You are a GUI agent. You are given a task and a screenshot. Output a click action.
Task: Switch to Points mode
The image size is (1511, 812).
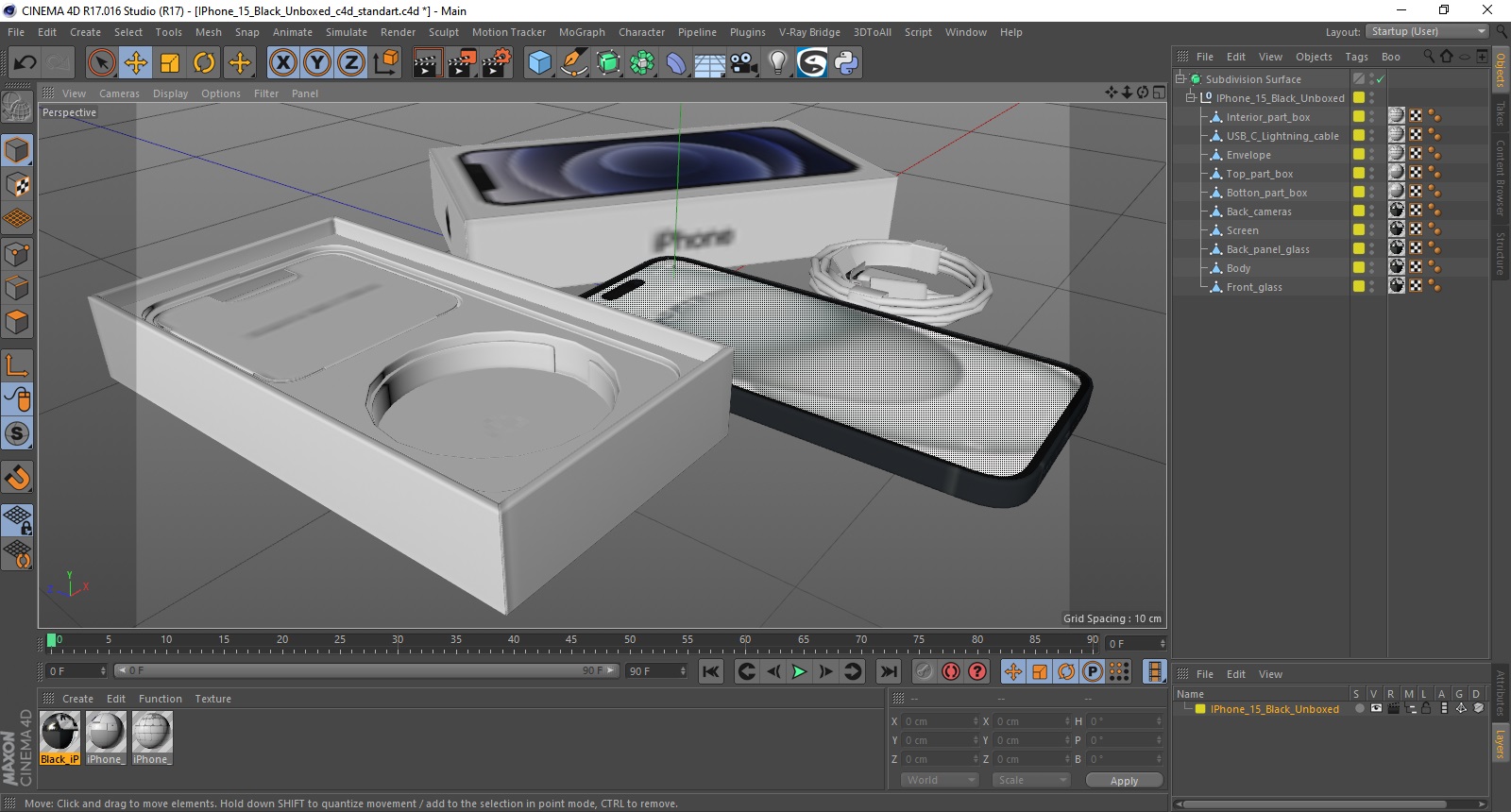[17, 253]
